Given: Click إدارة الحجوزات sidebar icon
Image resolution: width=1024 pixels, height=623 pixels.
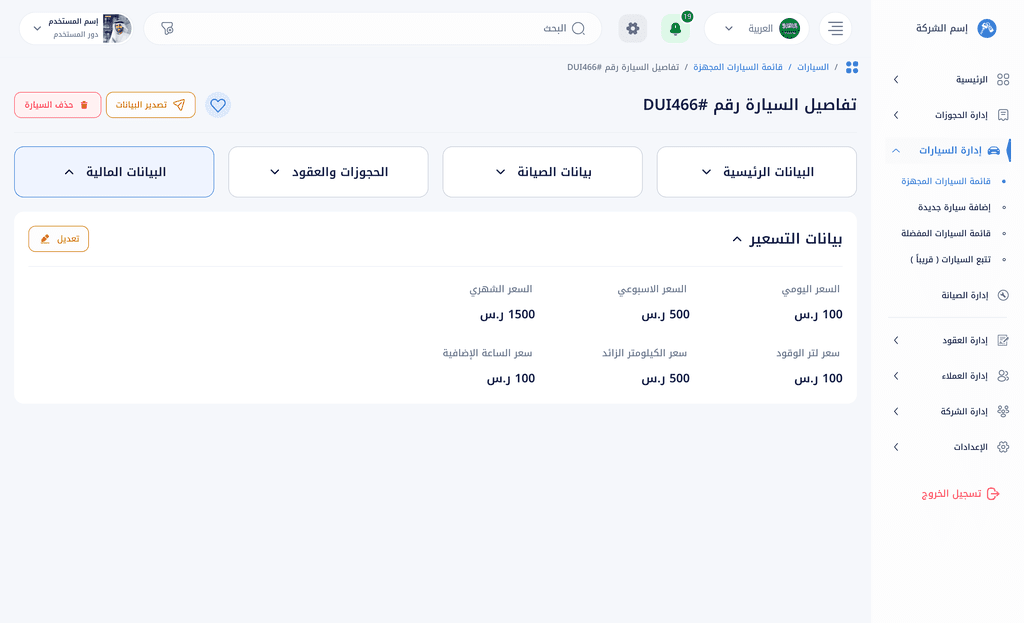Looking at the screenshot, I should pyautogui.click(x=1003, y=115).
